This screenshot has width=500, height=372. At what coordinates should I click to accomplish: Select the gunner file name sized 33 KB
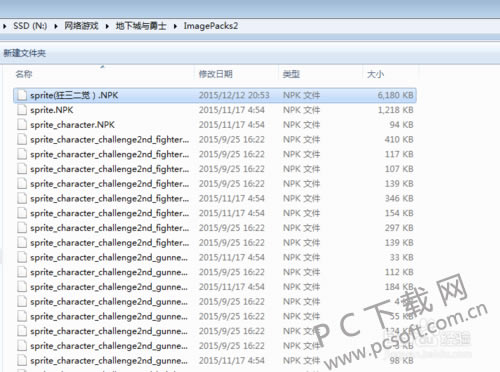[109, 257]
